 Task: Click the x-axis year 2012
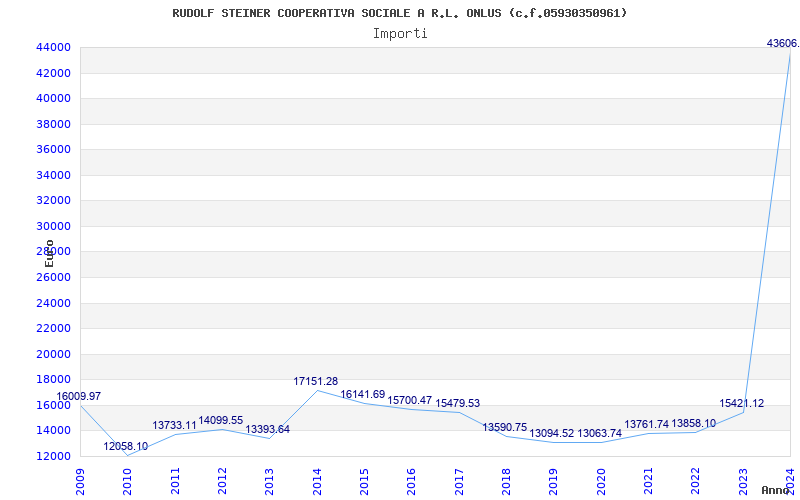coord(222,482)
